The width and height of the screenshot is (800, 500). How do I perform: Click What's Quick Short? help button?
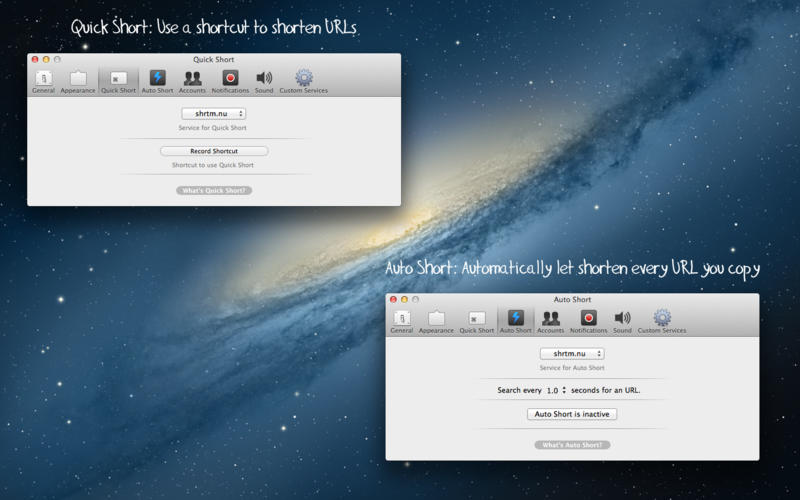pos(214,190)
